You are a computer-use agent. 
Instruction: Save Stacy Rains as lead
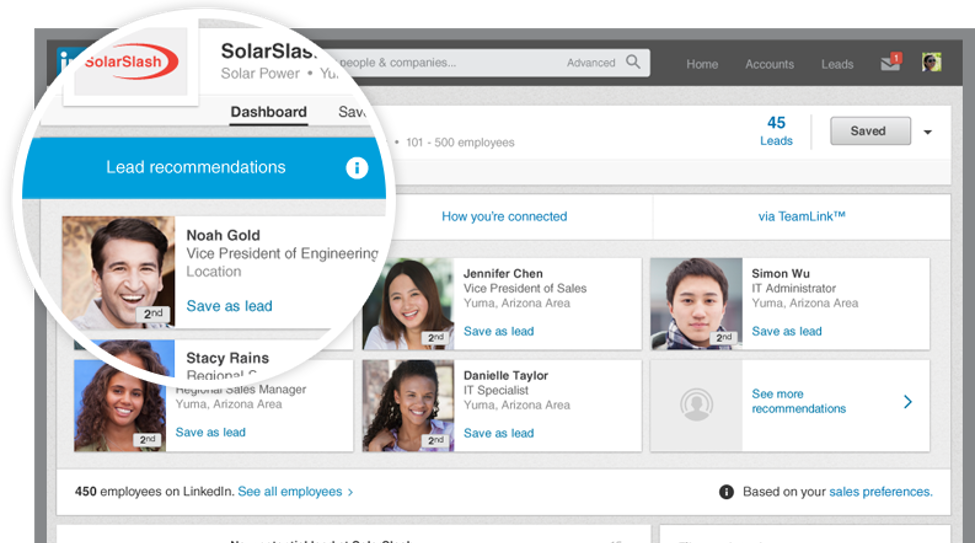210,432
